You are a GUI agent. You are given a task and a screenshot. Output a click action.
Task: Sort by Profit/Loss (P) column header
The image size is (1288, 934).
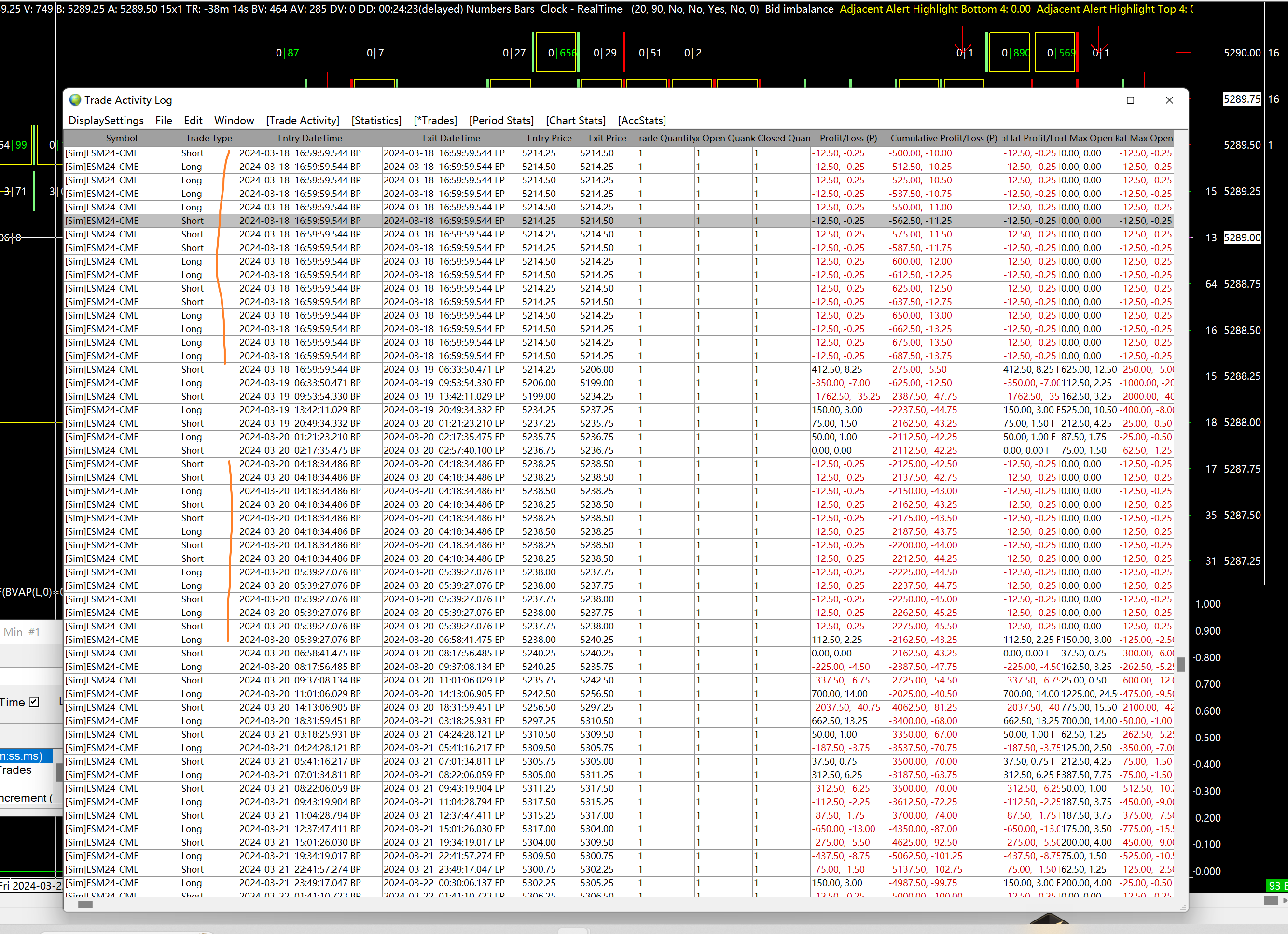point(848,138)
